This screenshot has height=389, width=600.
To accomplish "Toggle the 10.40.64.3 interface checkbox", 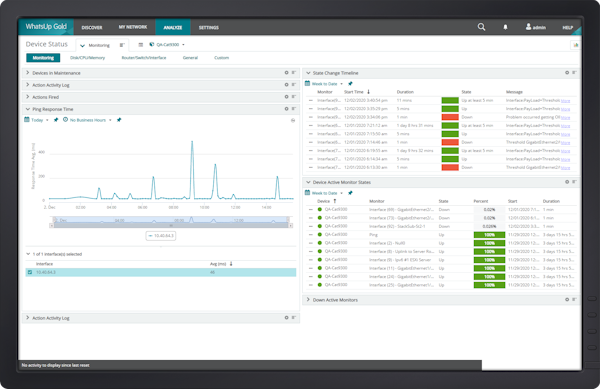I will (30, 272).
